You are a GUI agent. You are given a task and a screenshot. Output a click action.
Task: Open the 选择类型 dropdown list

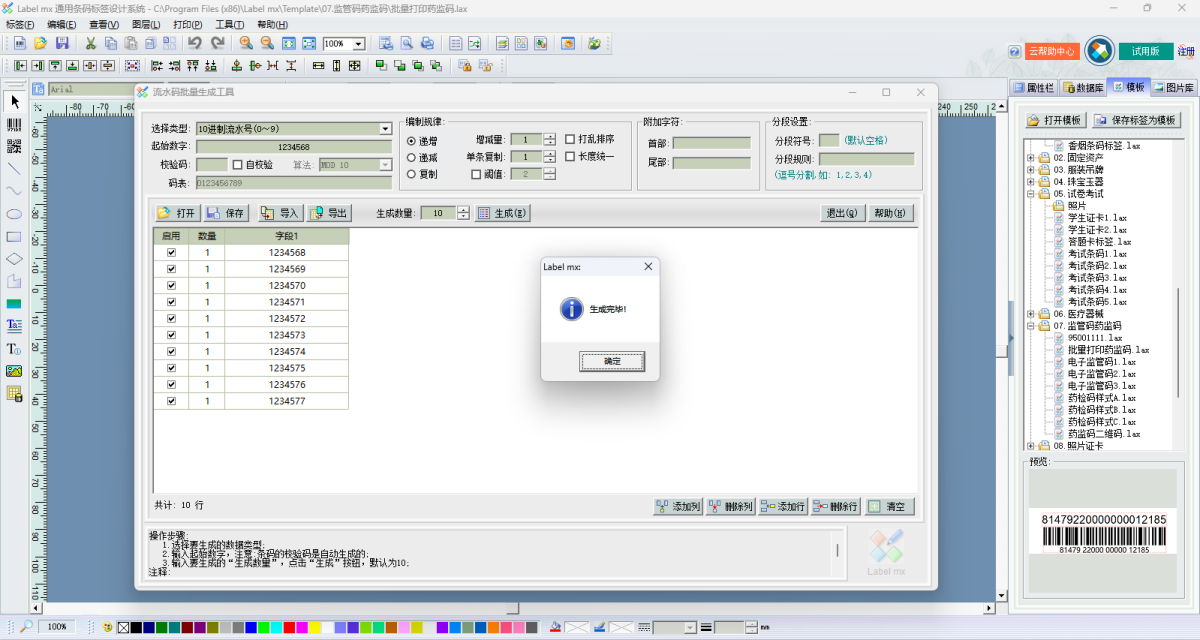385,129
